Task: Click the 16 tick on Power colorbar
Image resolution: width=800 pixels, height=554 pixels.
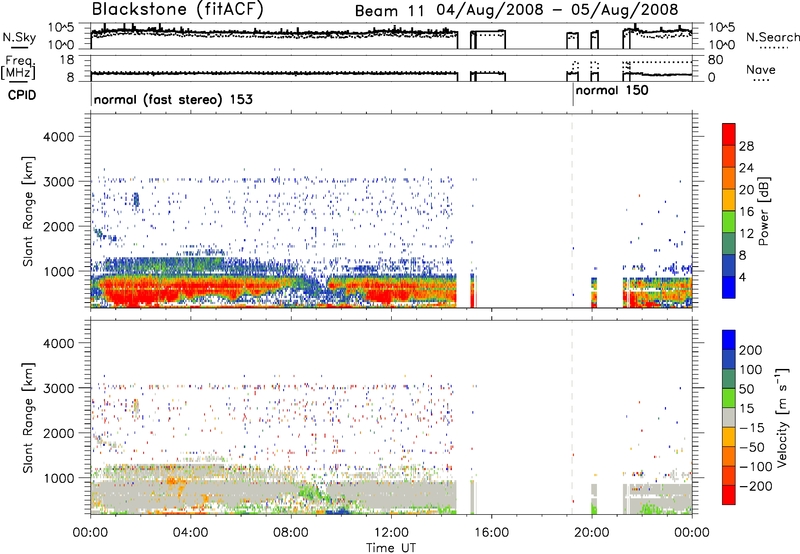Action: tap(746, 212)
